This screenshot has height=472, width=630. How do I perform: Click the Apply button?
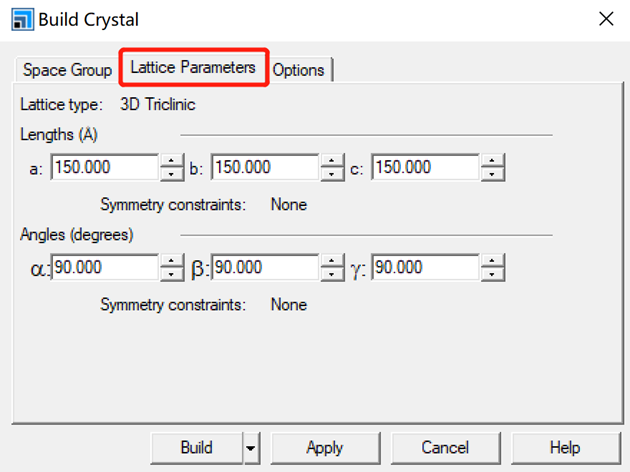325,448
